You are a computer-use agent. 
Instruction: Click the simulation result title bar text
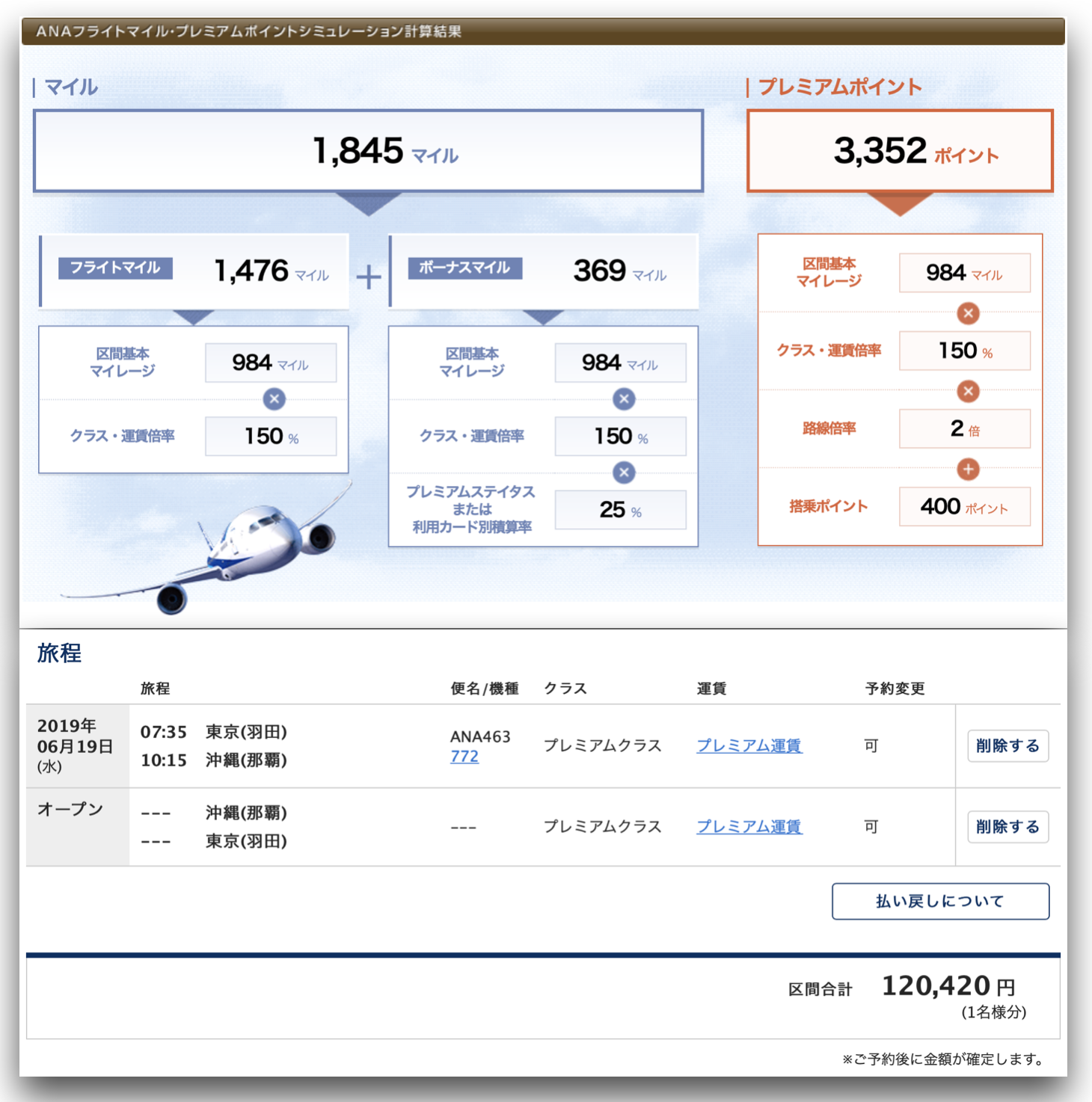[x=248, y=31]
